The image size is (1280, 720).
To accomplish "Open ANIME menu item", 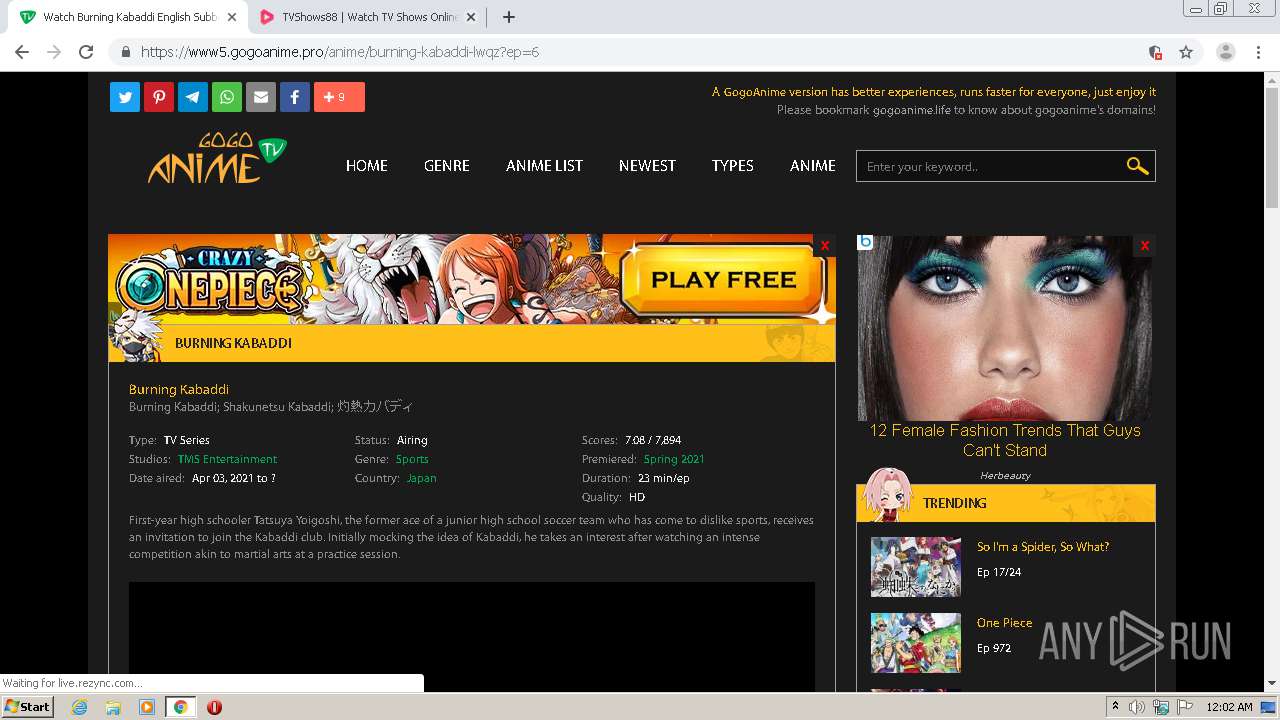I will click(x=813, y=166).
